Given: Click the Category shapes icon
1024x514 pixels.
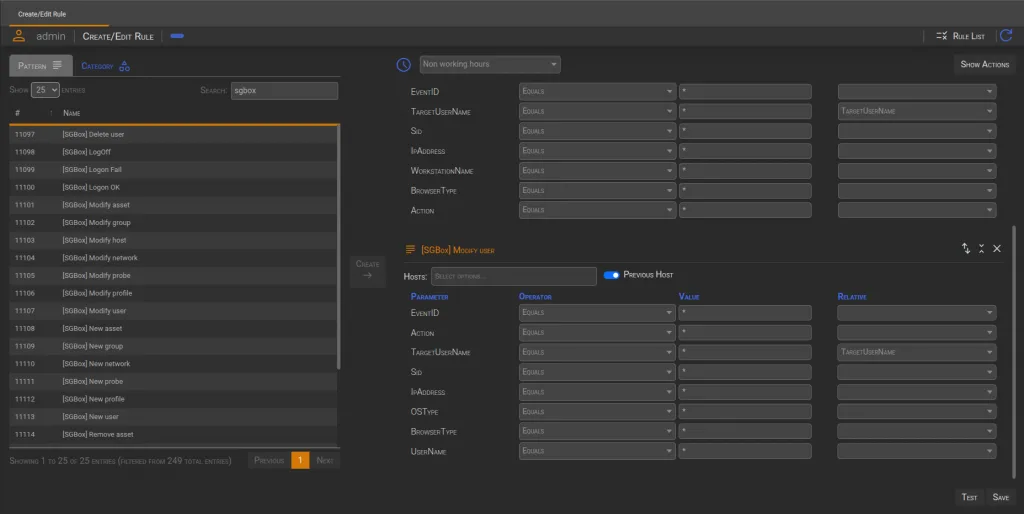Looking at the screenshot, I should tap(124, 66).
